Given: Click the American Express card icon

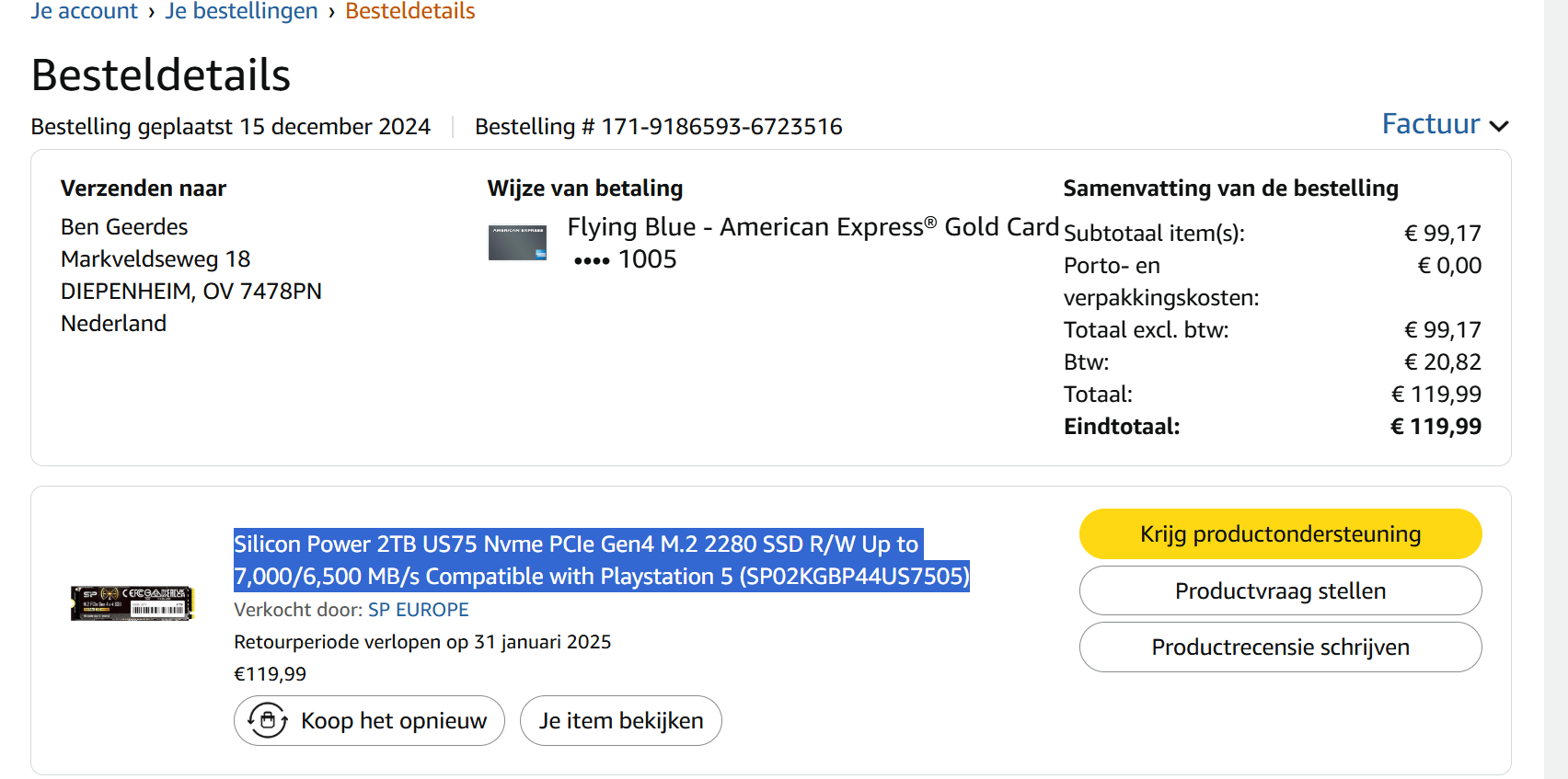Looking at the screenshot, I should [x=517, y=243].
